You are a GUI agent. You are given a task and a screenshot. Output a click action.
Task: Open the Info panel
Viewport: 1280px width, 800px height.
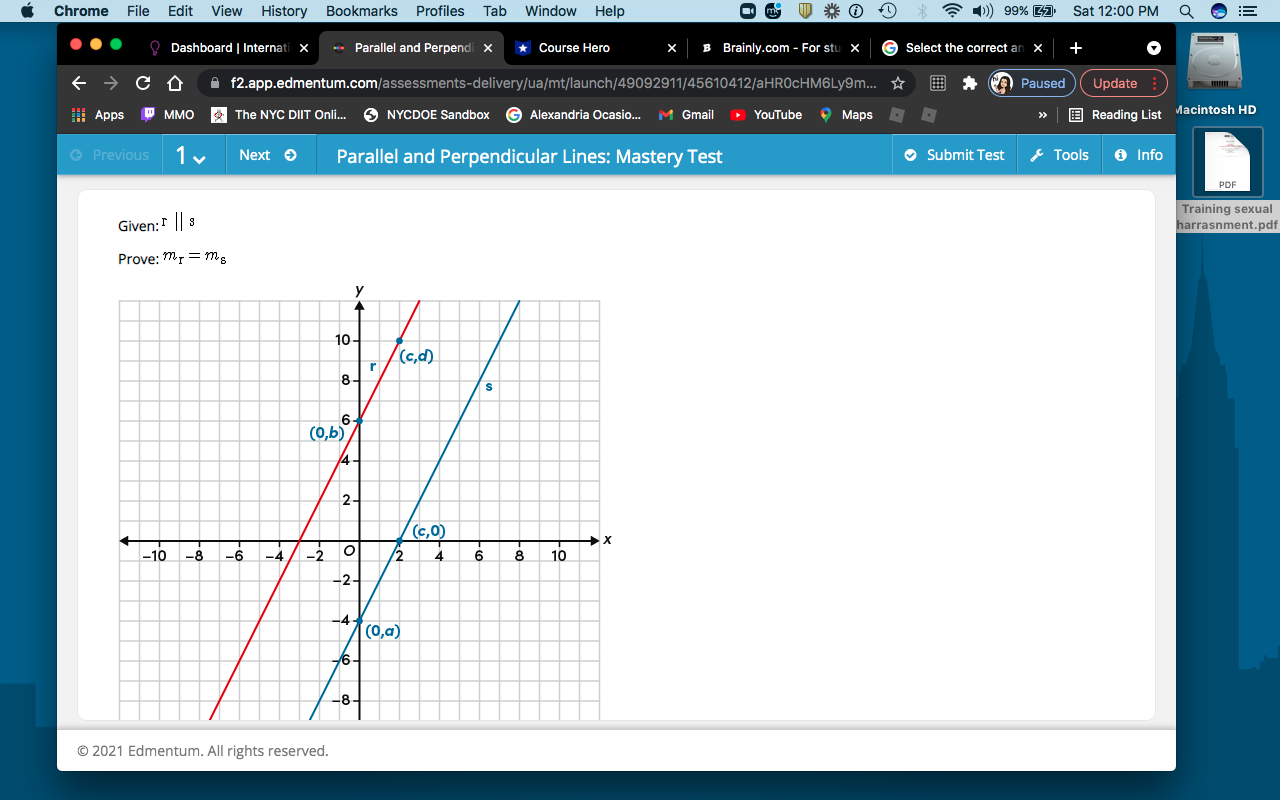click(x=1139, y=155)
